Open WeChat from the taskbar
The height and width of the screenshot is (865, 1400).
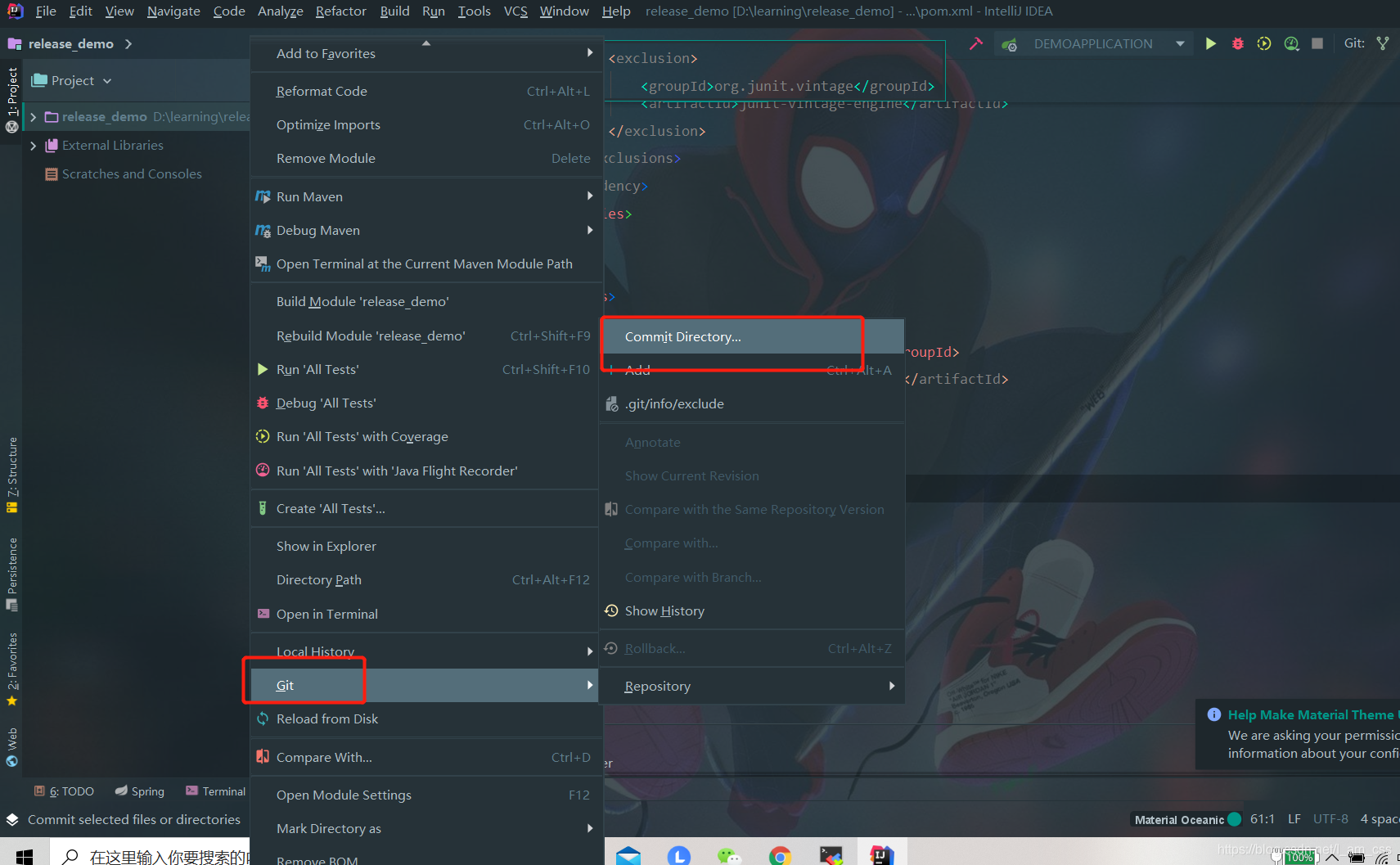coord(728,855)
